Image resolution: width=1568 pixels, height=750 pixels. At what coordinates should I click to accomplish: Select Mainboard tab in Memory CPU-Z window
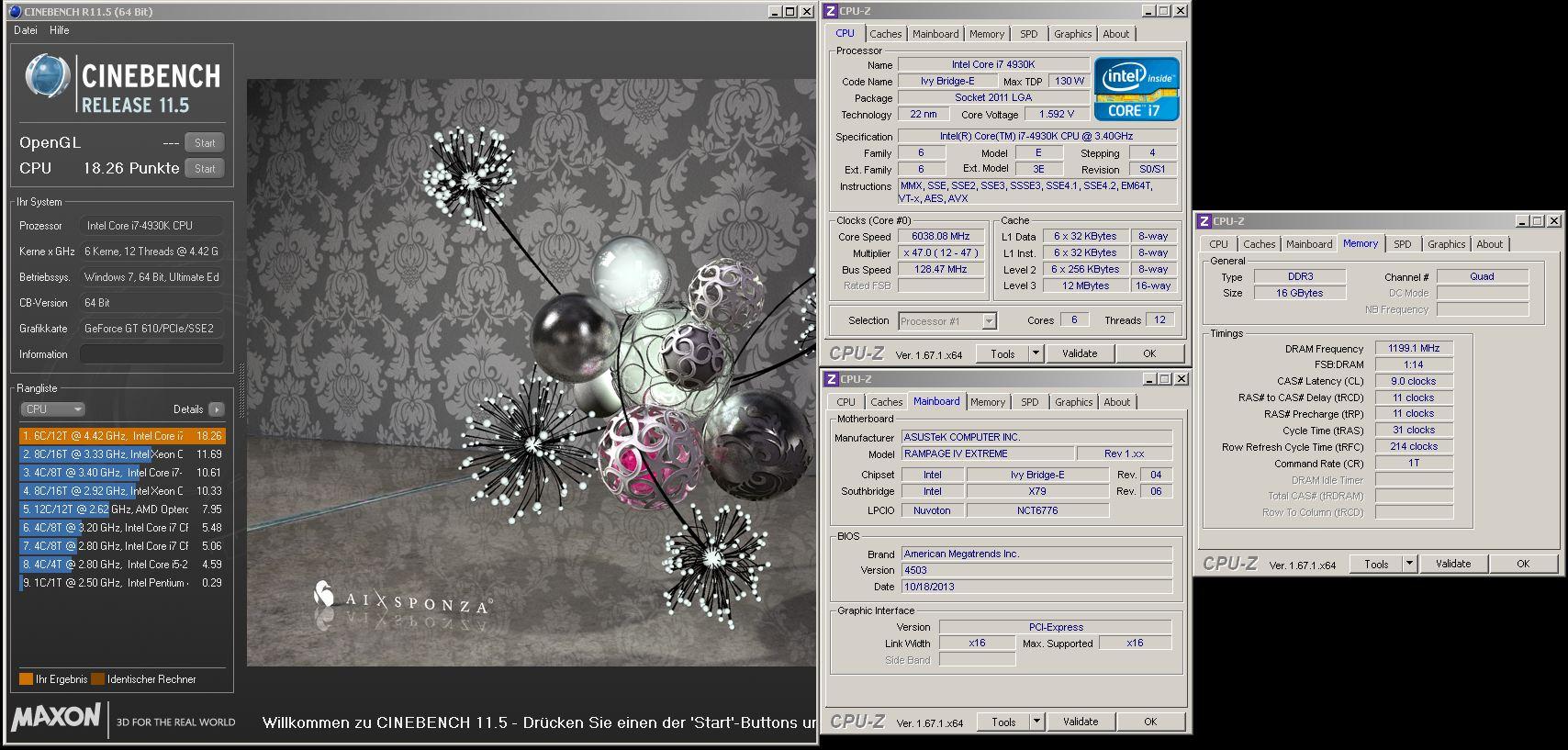1308,244
